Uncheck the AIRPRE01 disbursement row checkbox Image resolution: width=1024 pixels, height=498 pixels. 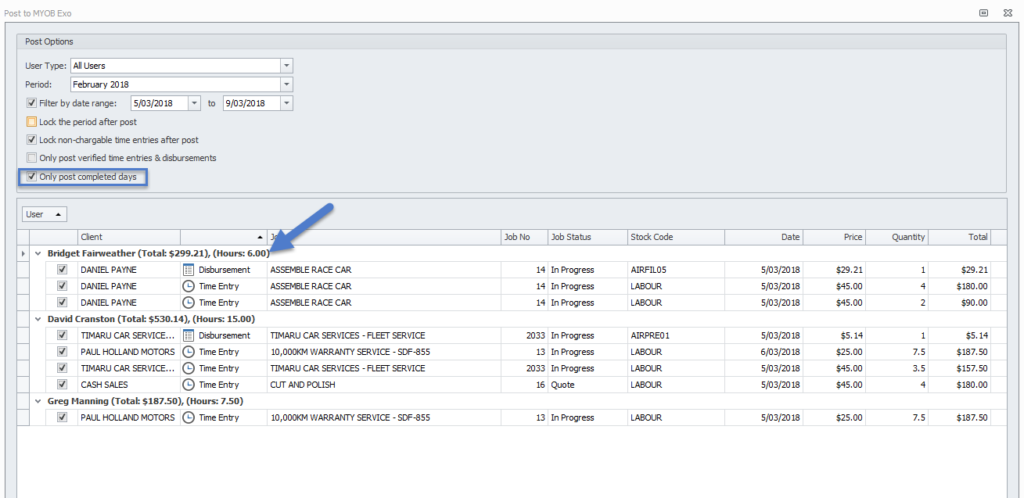tap(62, 335)
